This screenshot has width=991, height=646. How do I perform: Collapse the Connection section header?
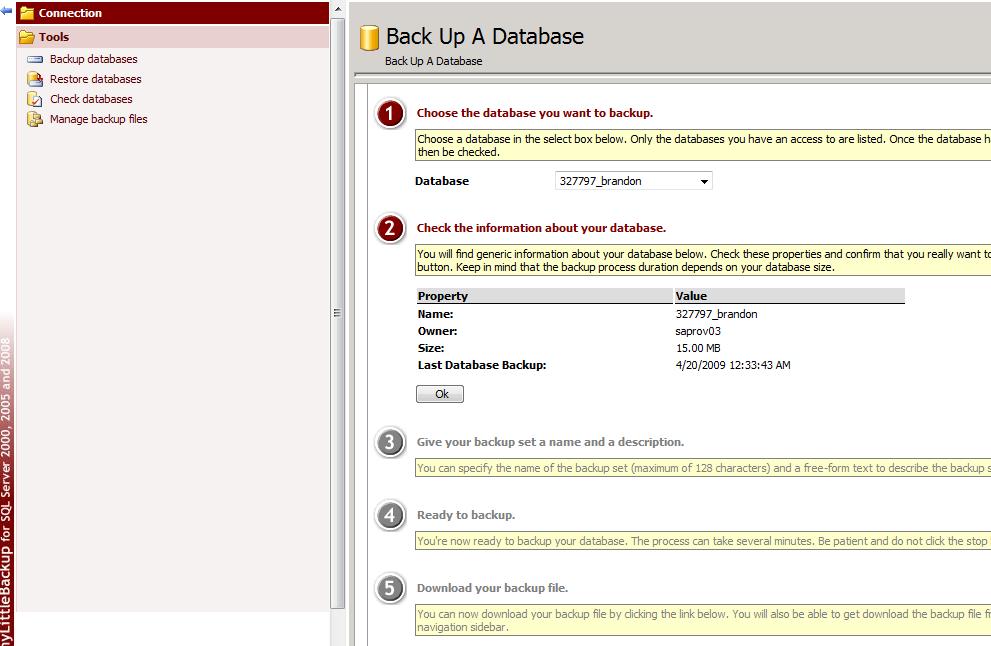[x=173, y=13]
